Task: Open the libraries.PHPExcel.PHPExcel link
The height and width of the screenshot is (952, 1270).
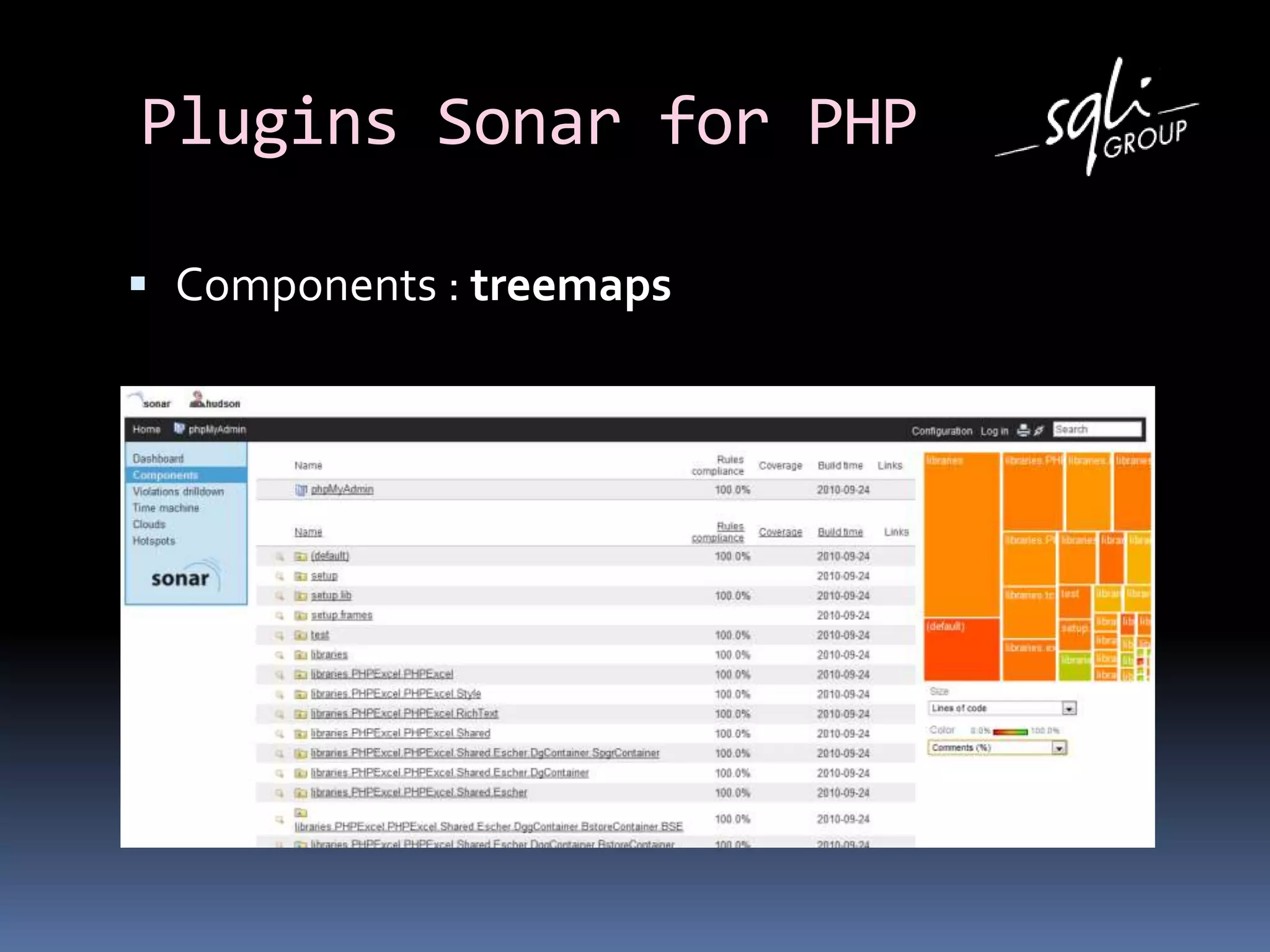Action: [x=382, y=674]
